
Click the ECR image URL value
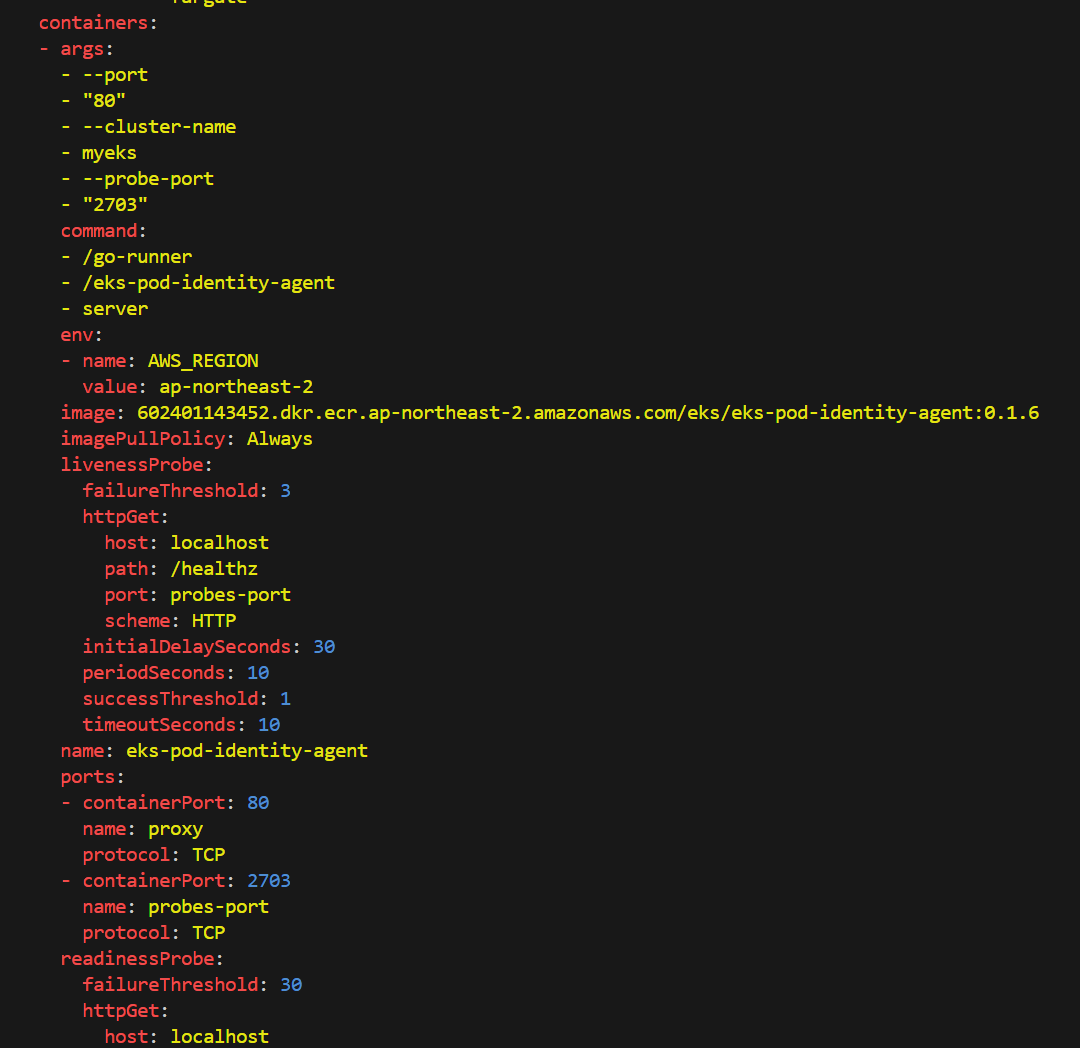588,413
